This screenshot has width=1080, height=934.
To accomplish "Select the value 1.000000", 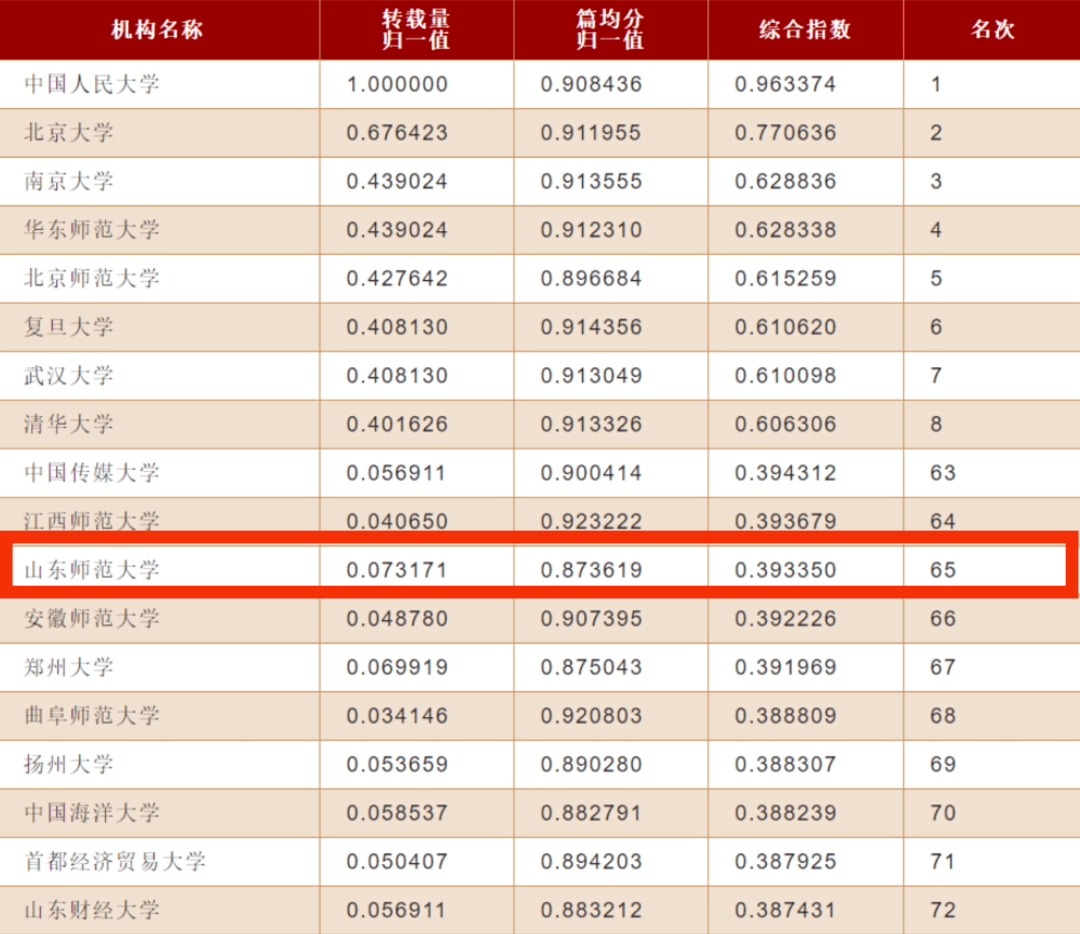I will point(397,84).
